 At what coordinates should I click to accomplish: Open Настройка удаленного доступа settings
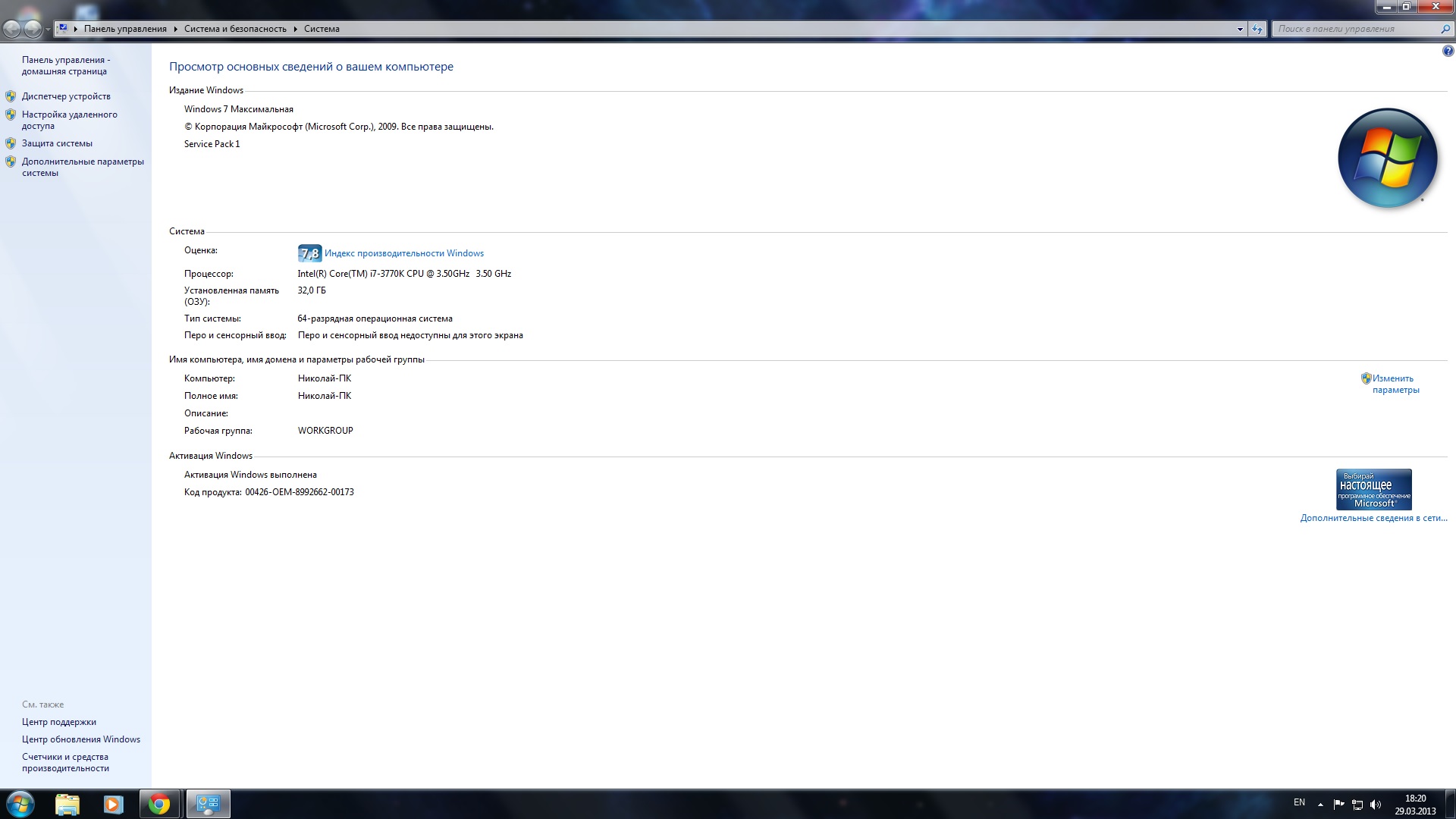69,120
